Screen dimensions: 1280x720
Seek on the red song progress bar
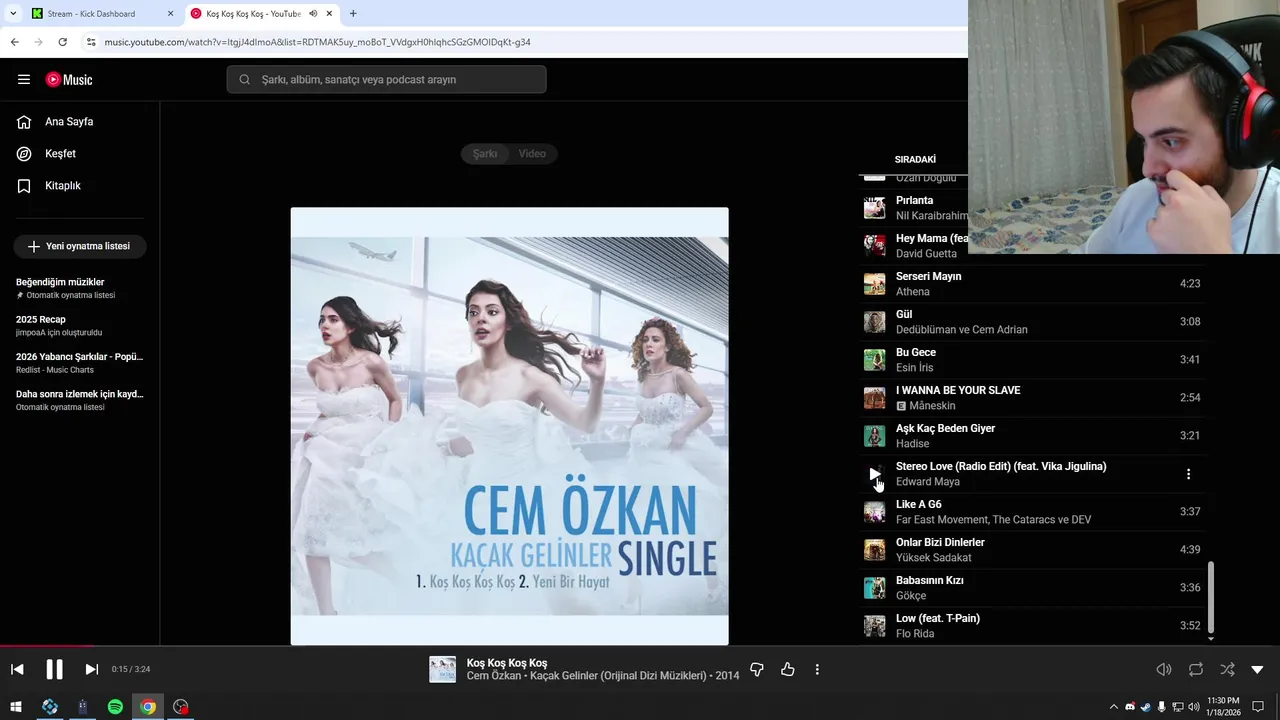tap(47, 646)
